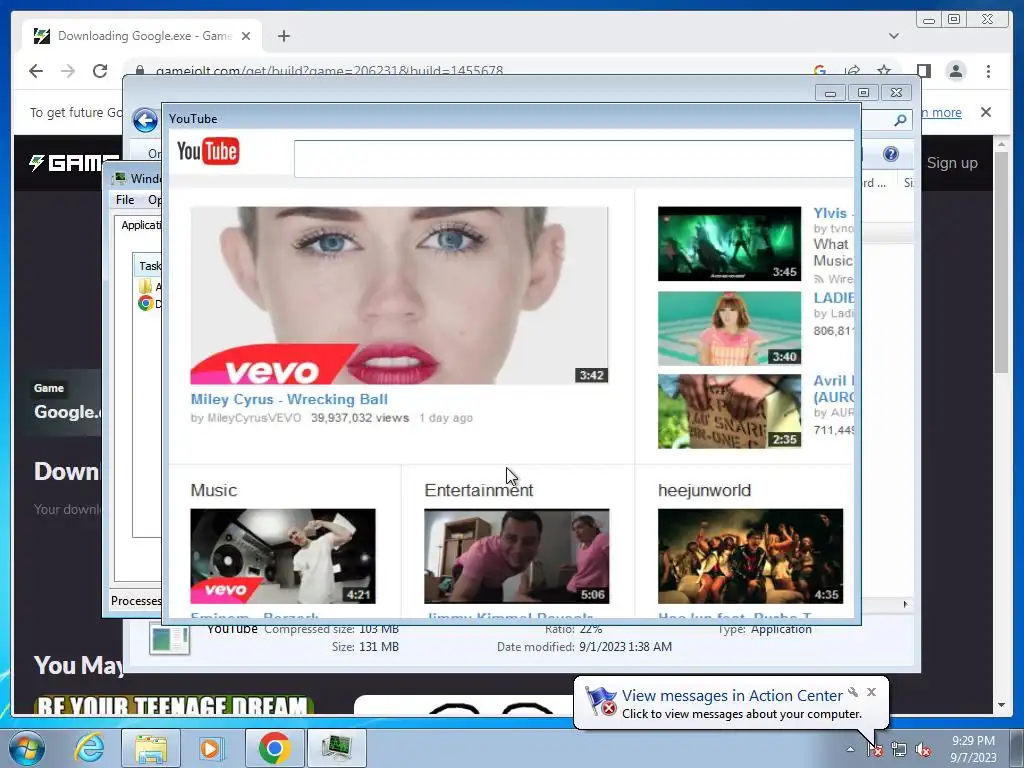Click the 'LADIE' video title link

pyautogui.click(x=833, y=298)
